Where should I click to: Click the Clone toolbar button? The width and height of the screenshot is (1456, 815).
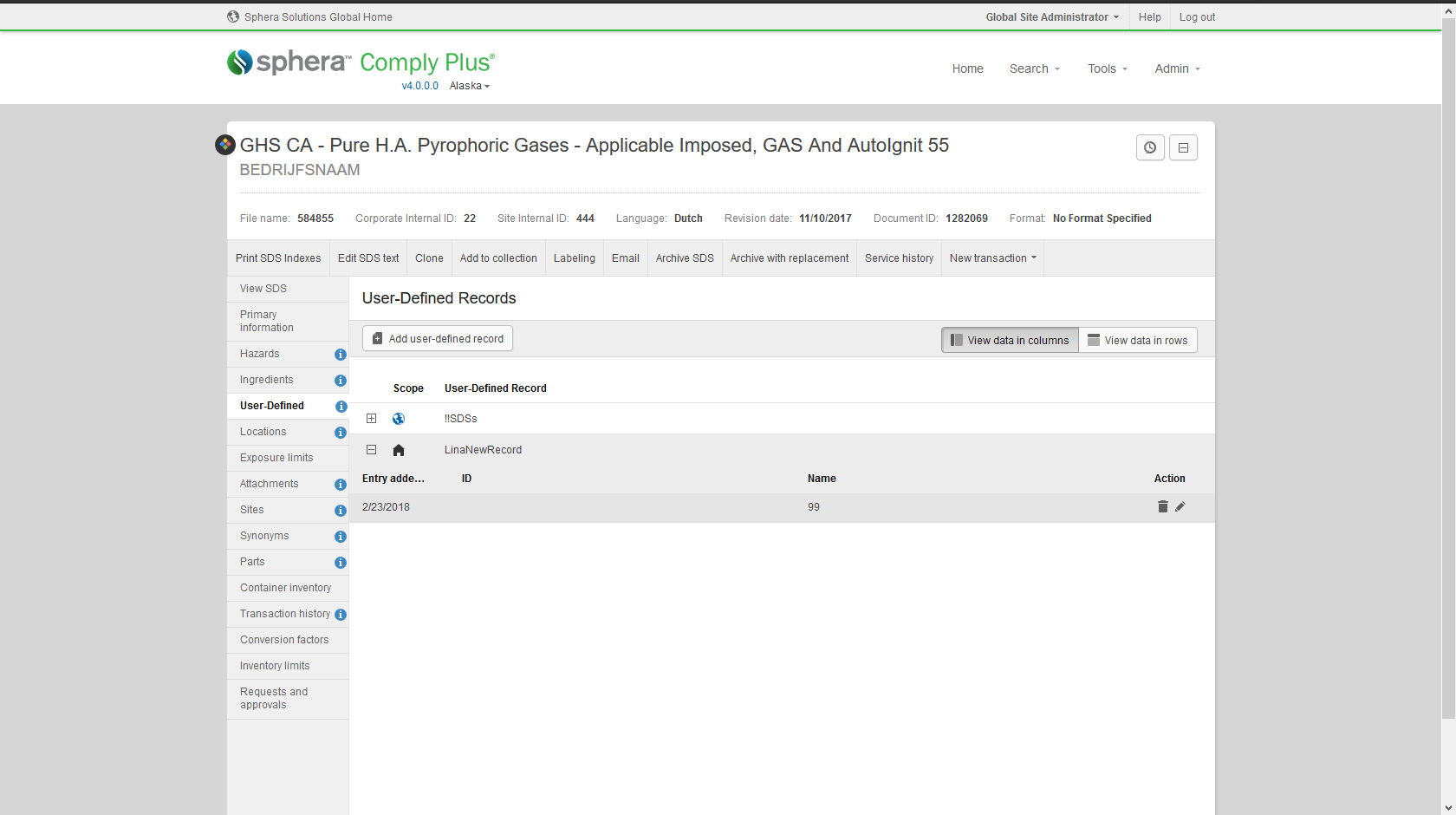tap(429, 258)
